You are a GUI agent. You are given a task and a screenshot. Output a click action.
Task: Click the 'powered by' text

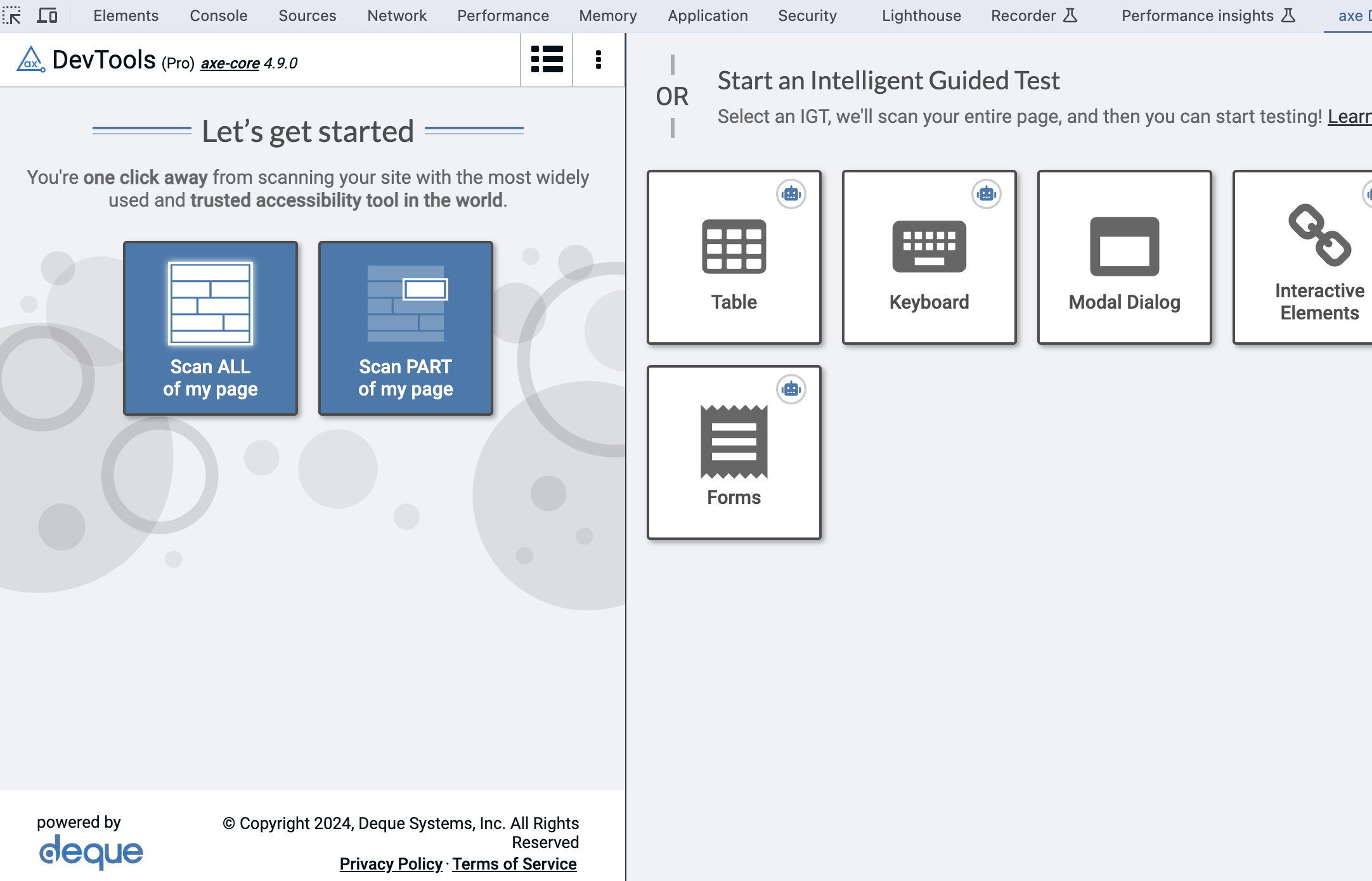tap(79, 822)
